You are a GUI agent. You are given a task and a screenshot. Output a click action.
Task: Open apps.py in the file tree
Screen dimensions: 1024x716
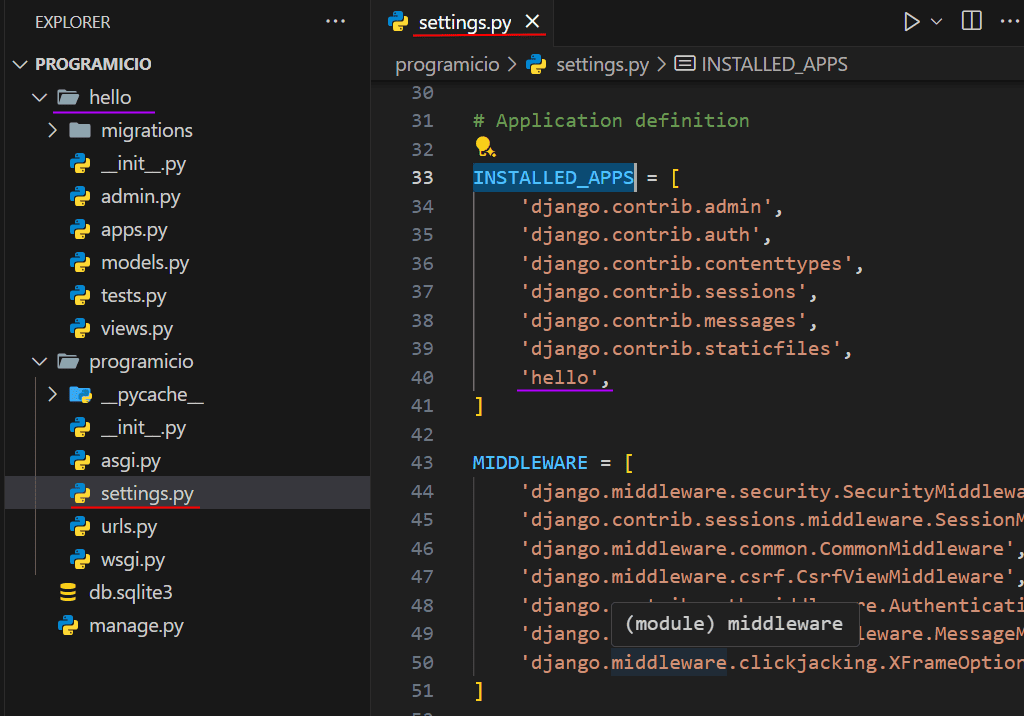coord(134,229)
